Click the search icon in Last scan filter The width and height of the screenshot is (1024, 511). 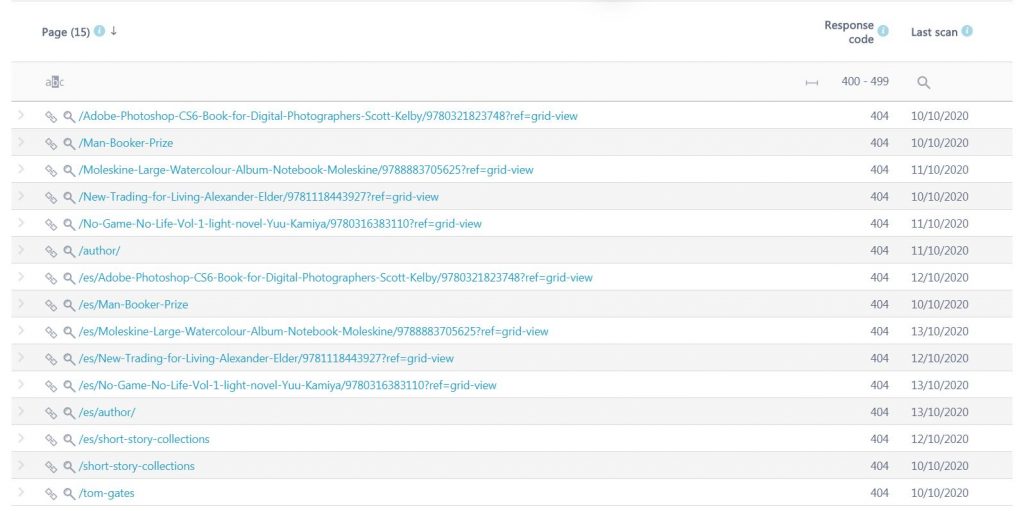(x=923, y=82)
